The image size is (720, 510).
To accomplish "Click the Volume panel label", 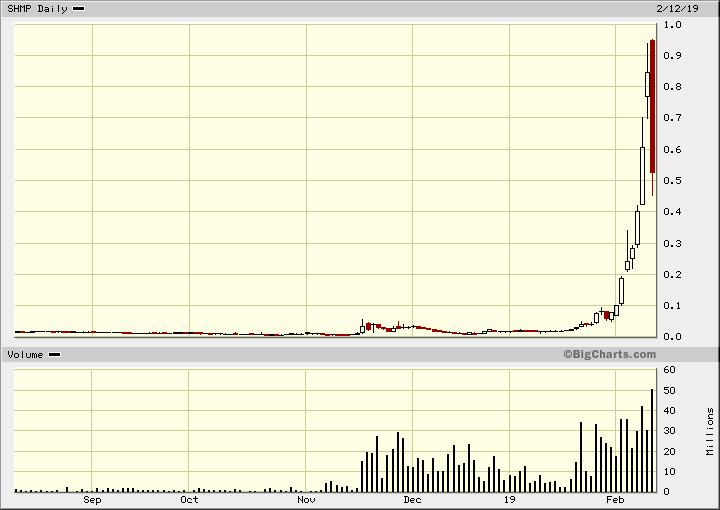I will coord(25,355).
